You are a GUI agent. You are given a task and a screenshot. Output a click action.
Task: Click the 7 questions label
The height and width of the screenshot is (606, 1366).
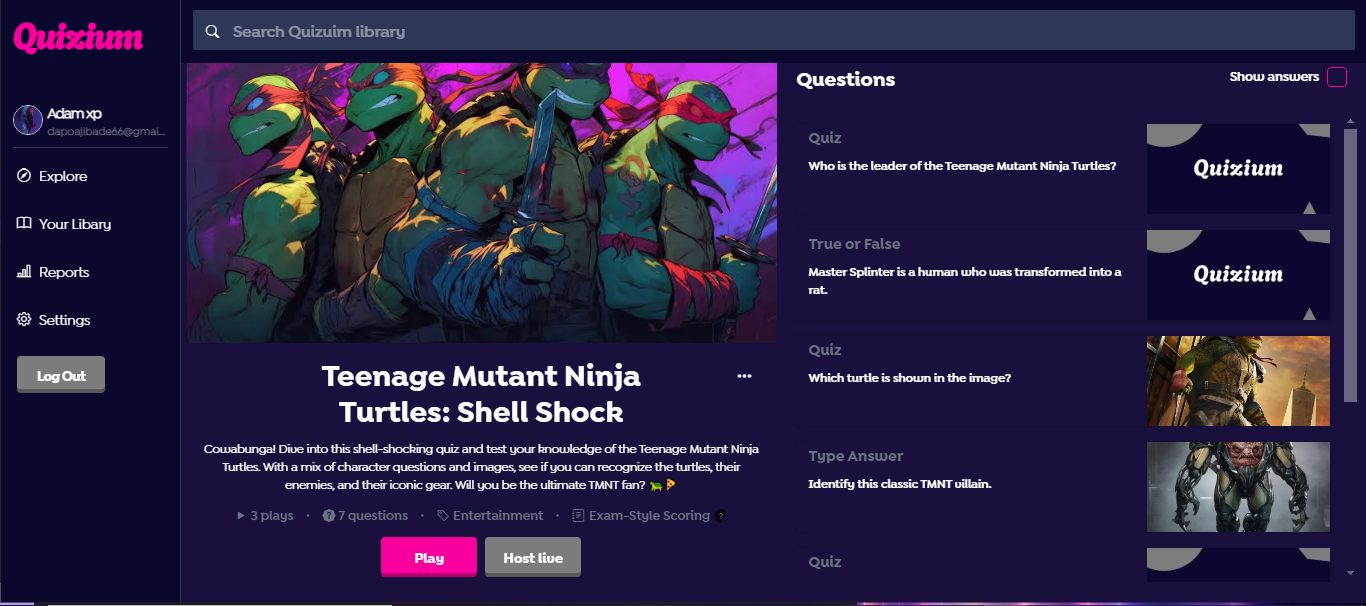click(x=373, y=516)
